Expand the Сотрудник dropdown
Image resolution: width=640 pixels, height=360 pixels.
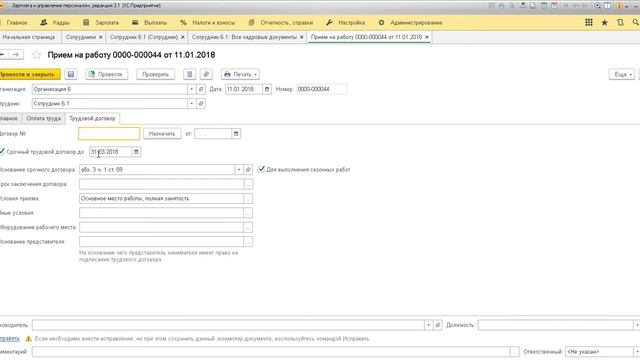pos(191,104)
